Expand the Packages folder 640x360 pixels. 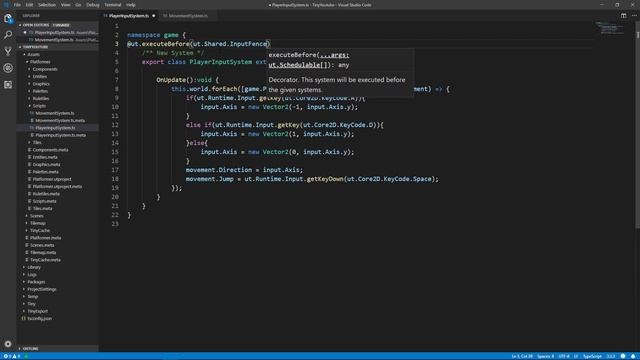(36, 282)
